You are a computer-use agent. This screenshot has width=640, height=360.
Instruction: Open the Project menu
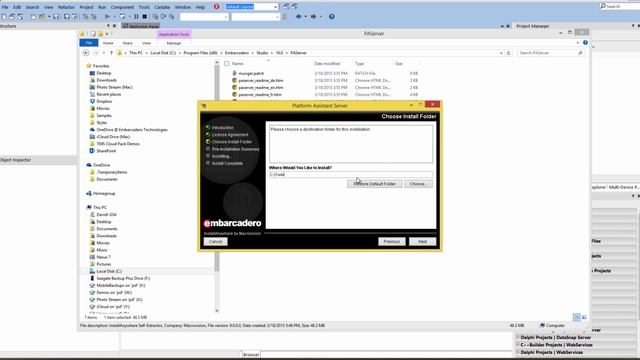tap(86, 7)
